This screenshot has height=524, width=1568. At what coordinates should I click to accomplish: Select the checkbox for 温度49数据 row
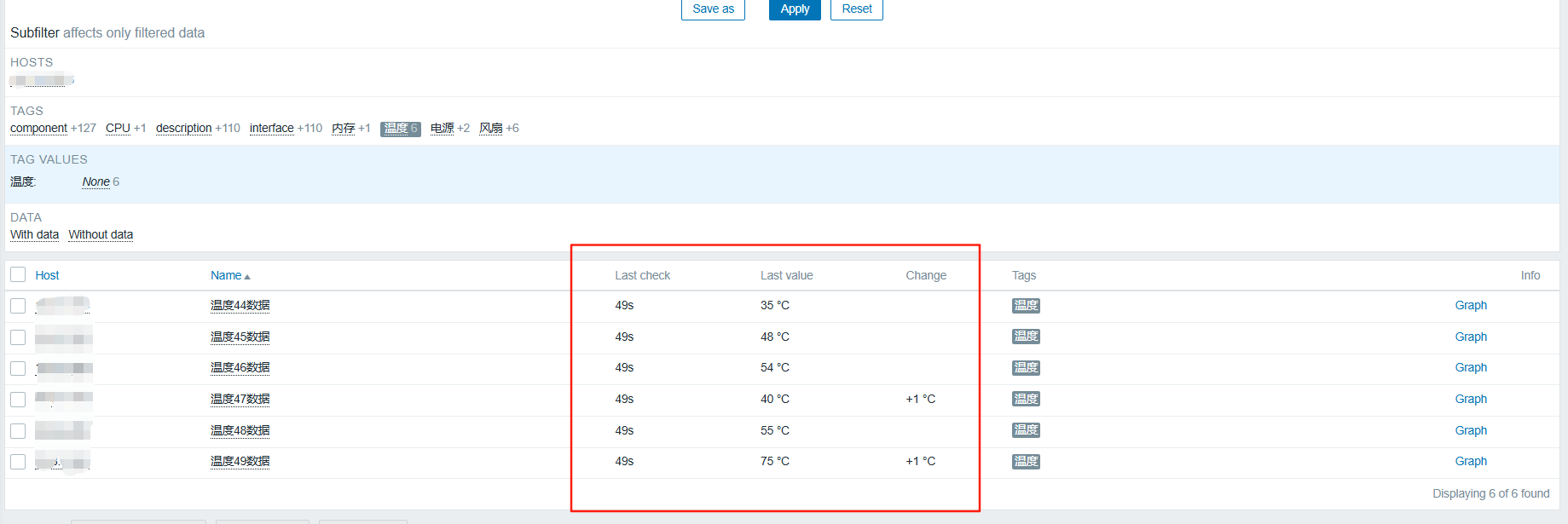18,462
